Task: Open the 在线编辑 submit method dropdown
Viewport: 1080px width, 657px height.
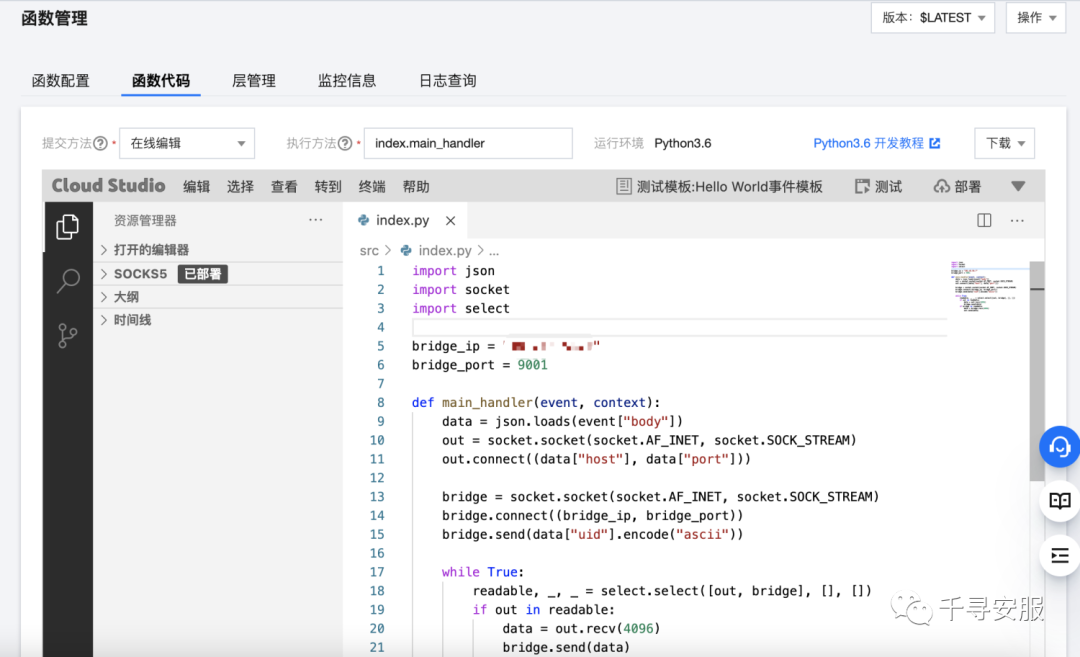Action: coord(187,143)
